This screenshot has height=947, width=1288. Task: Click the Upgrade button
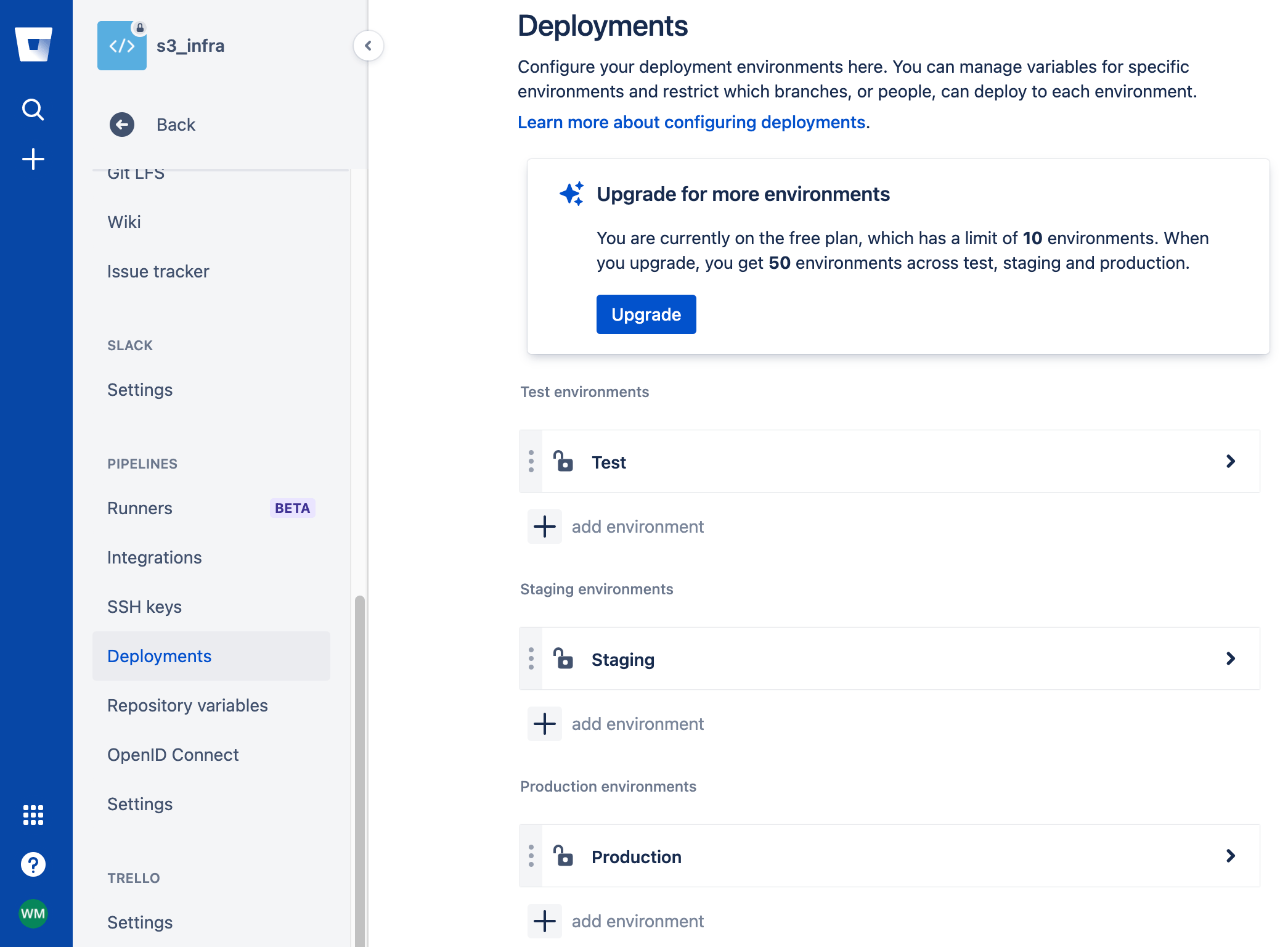pyautogui.click(x=646, y=314)
